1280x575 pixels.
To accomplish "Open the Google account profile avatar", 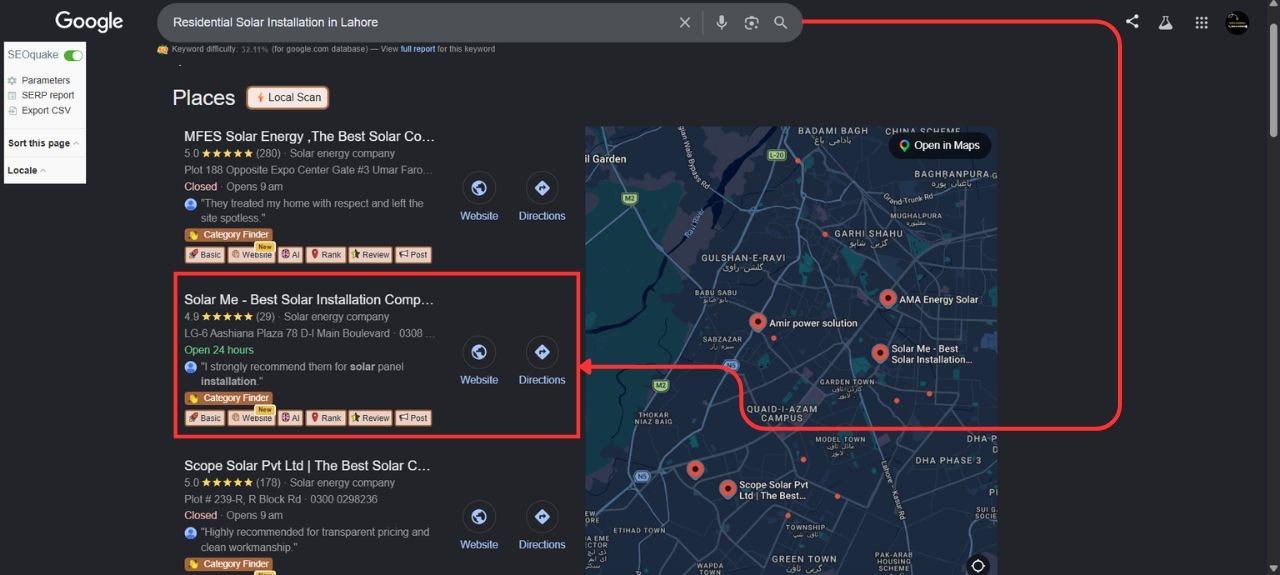I will (x=1237, y=22).
